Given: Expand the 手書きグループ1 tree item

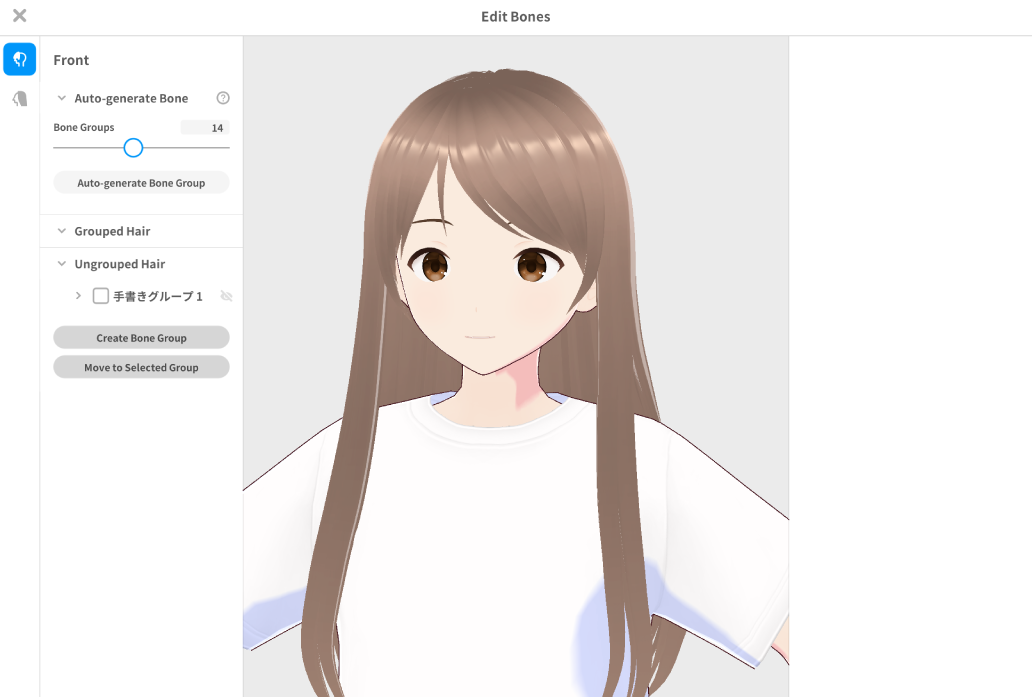Looking at the screenshot, I should coord(78,296).
